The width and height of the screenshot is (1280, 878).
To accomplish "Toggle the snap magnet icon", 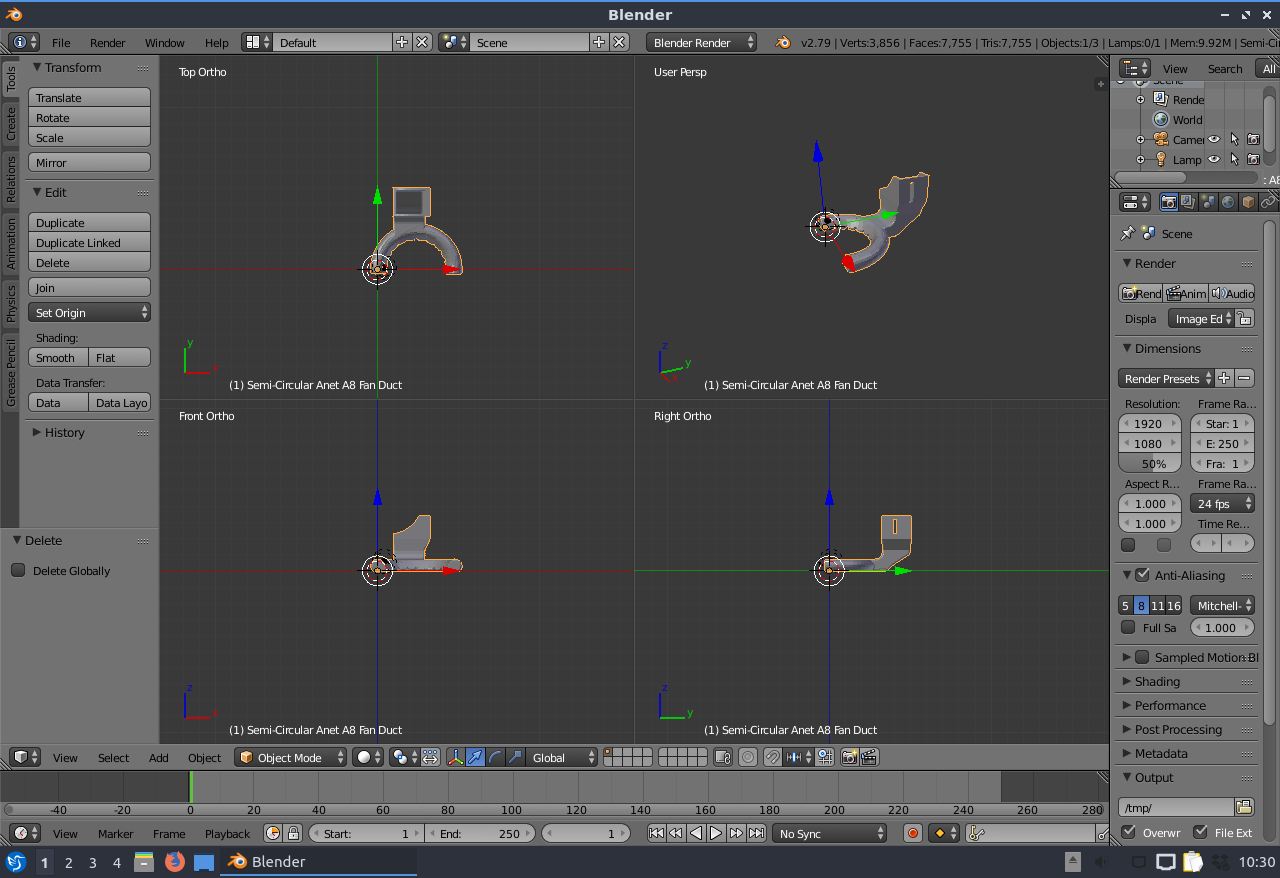I will 772,757.
